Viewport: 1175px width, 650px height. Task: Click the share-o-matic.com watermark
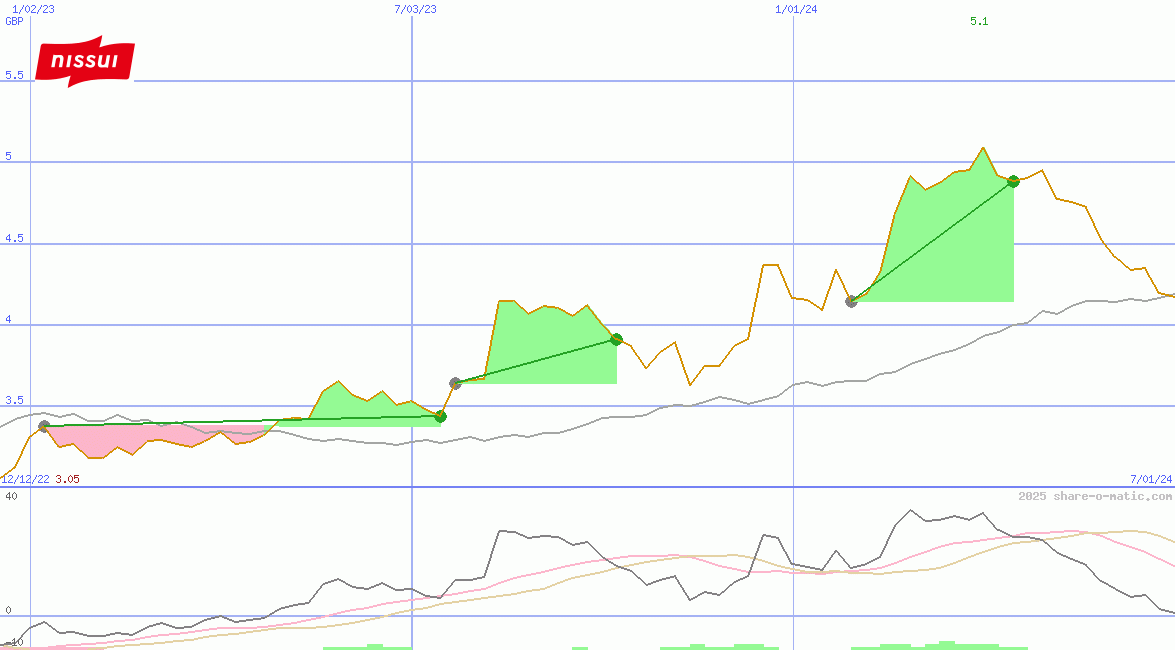[1095, 496]
